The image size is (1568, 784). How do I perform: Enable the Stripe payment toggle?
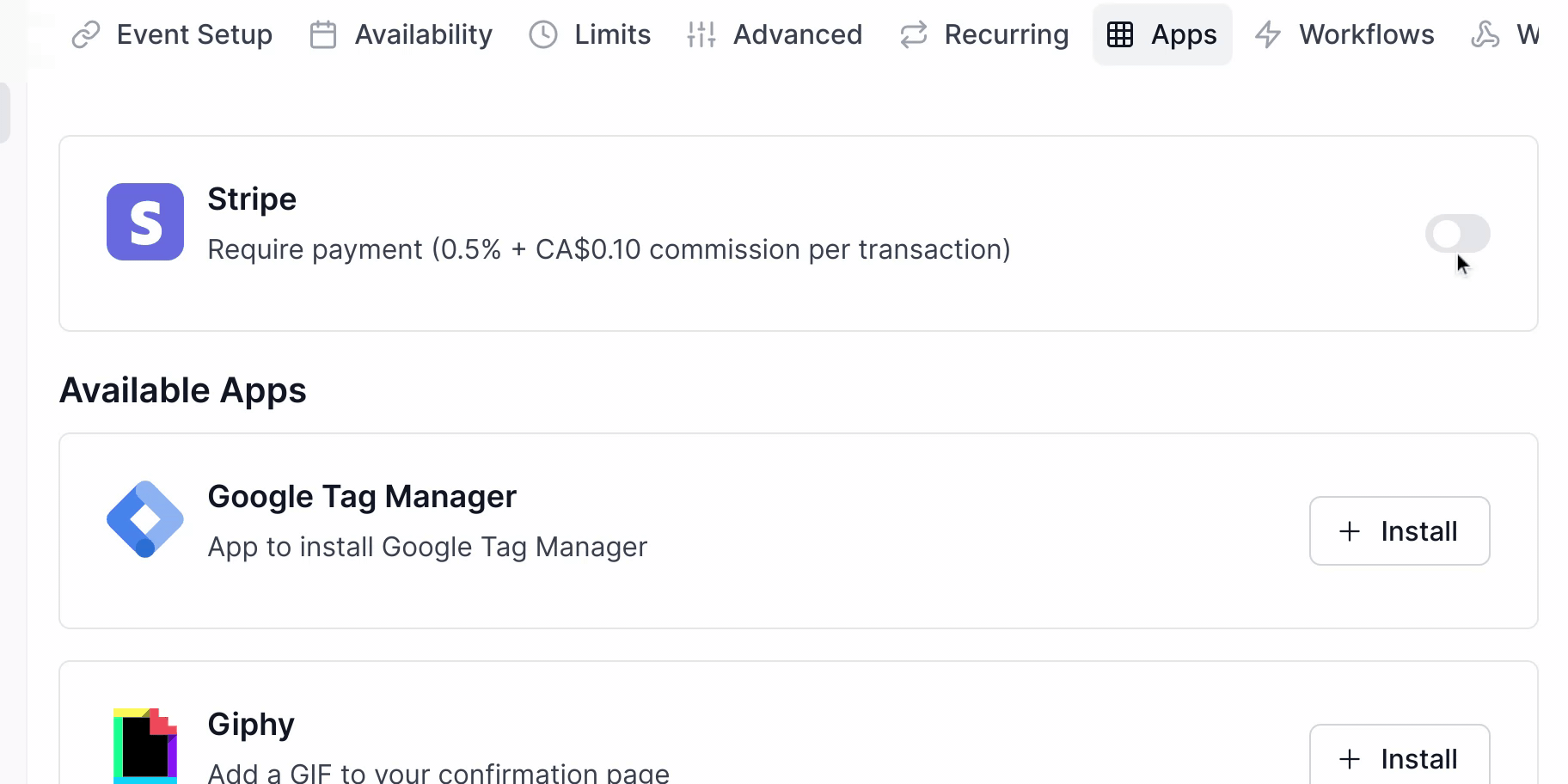point(1457,234)
